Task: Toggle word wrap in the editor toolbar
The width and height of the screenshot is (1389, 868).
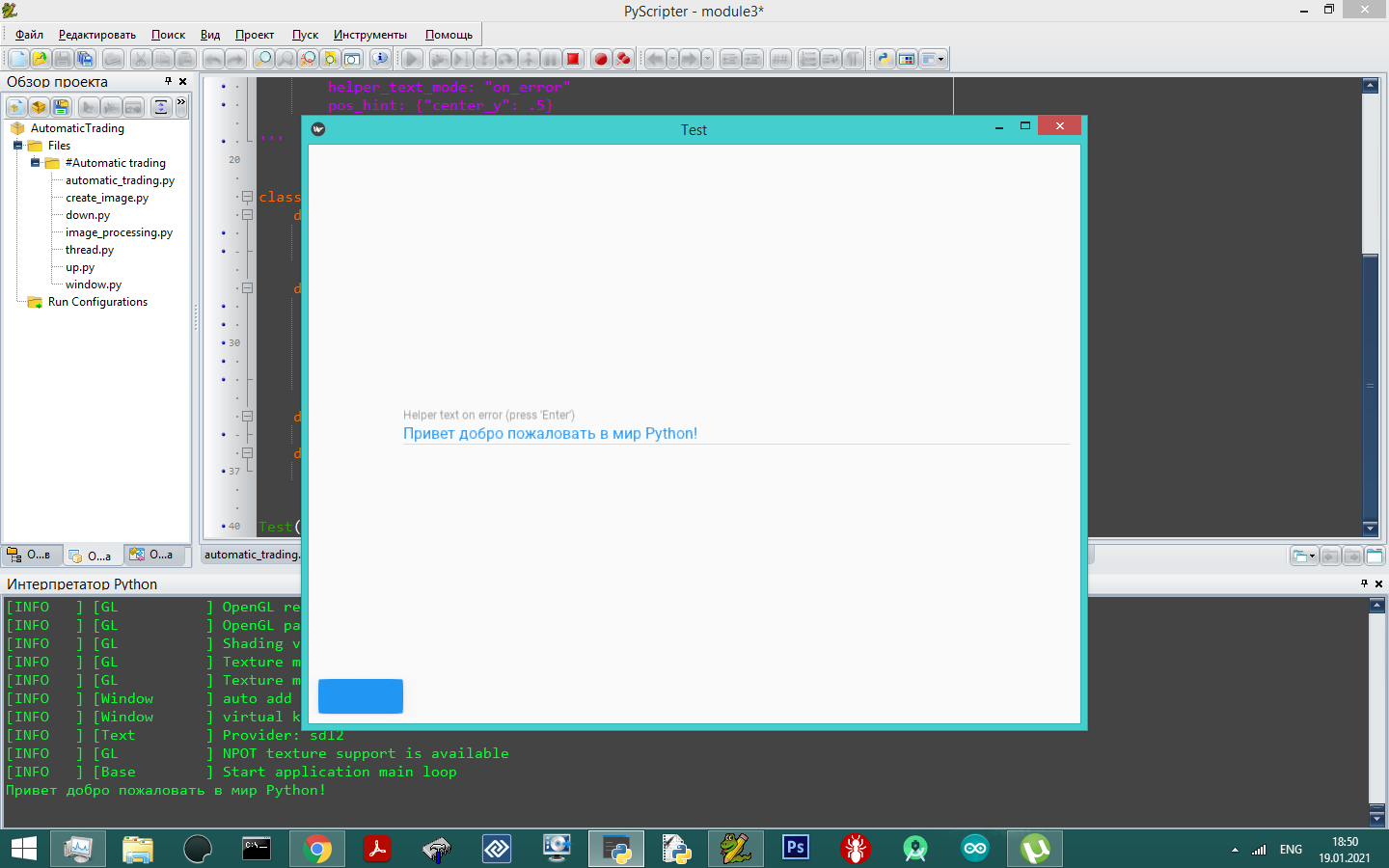Action: point(831,59)
